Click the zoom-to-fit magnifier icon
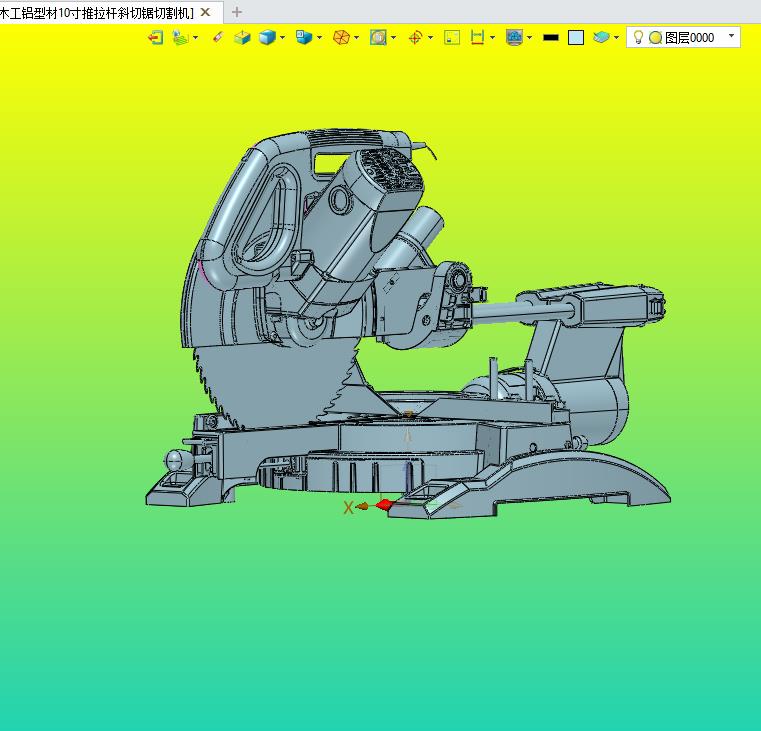Viewport: 761px width, 731px height. tap(378, 37)
